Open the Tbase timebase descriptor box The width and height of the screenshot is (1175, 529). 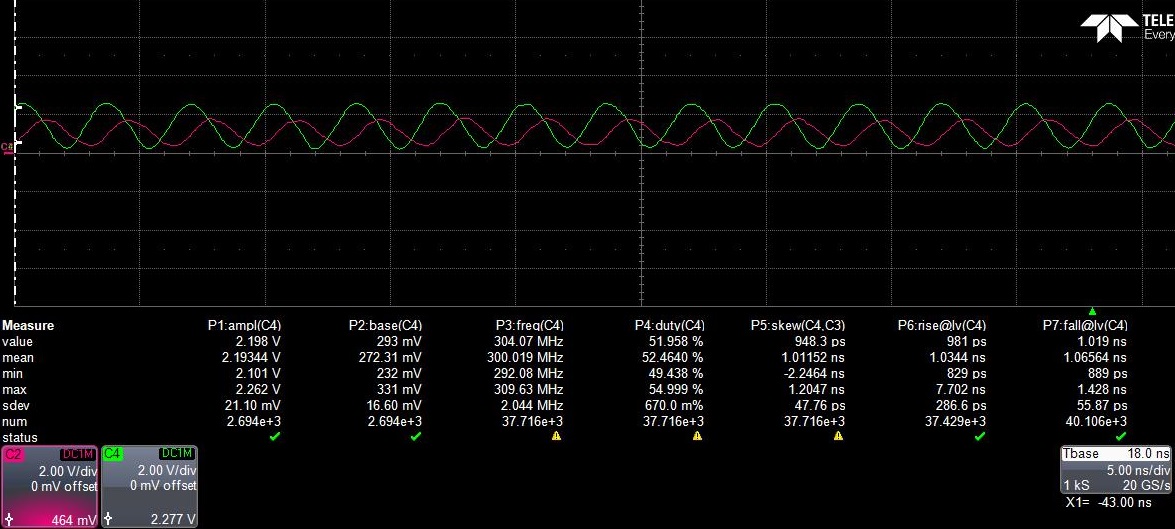pyautogui.click(x=1116, y=467)
